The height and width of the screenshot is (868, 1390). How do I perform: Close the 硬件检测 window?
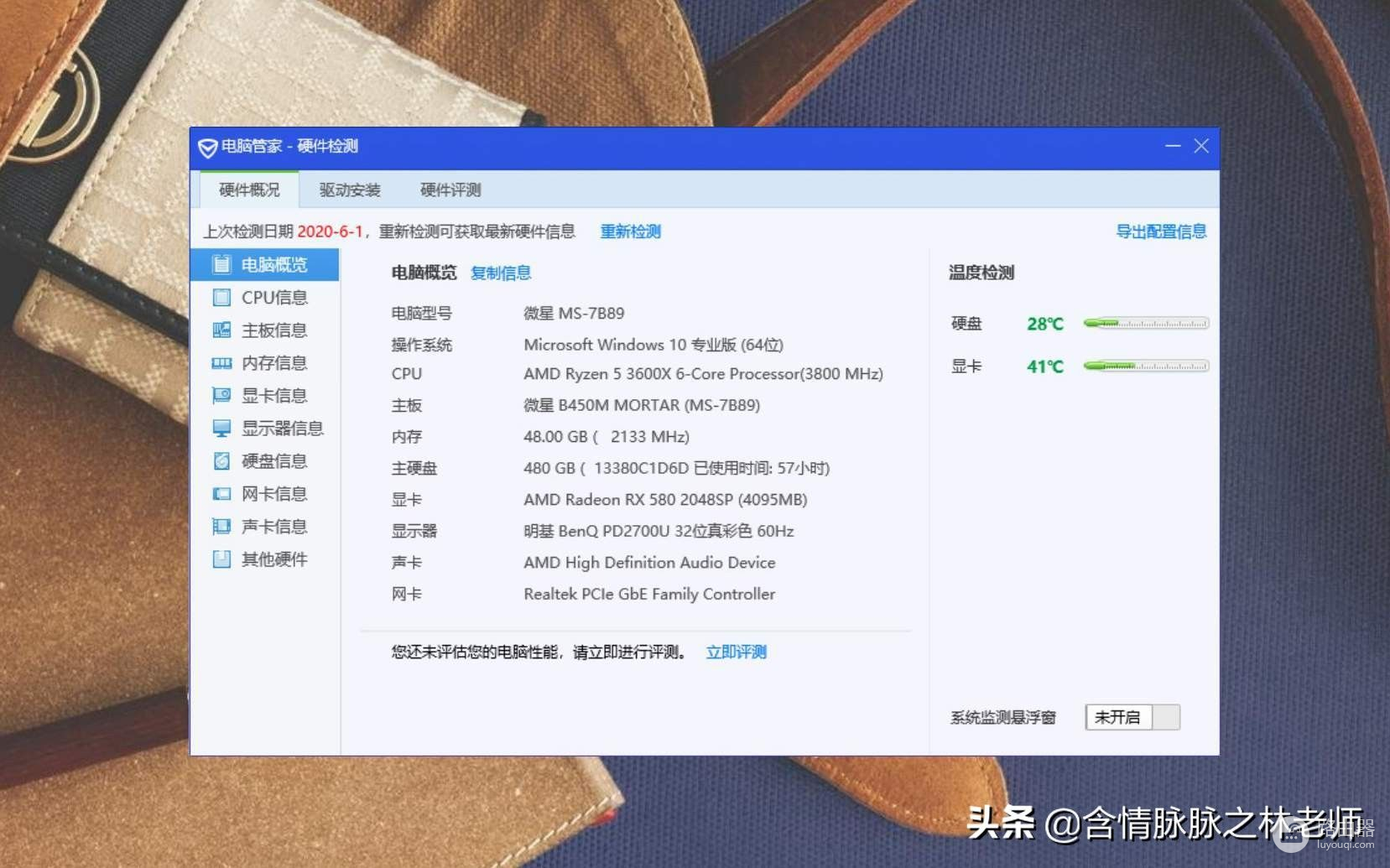(1201, 146)
